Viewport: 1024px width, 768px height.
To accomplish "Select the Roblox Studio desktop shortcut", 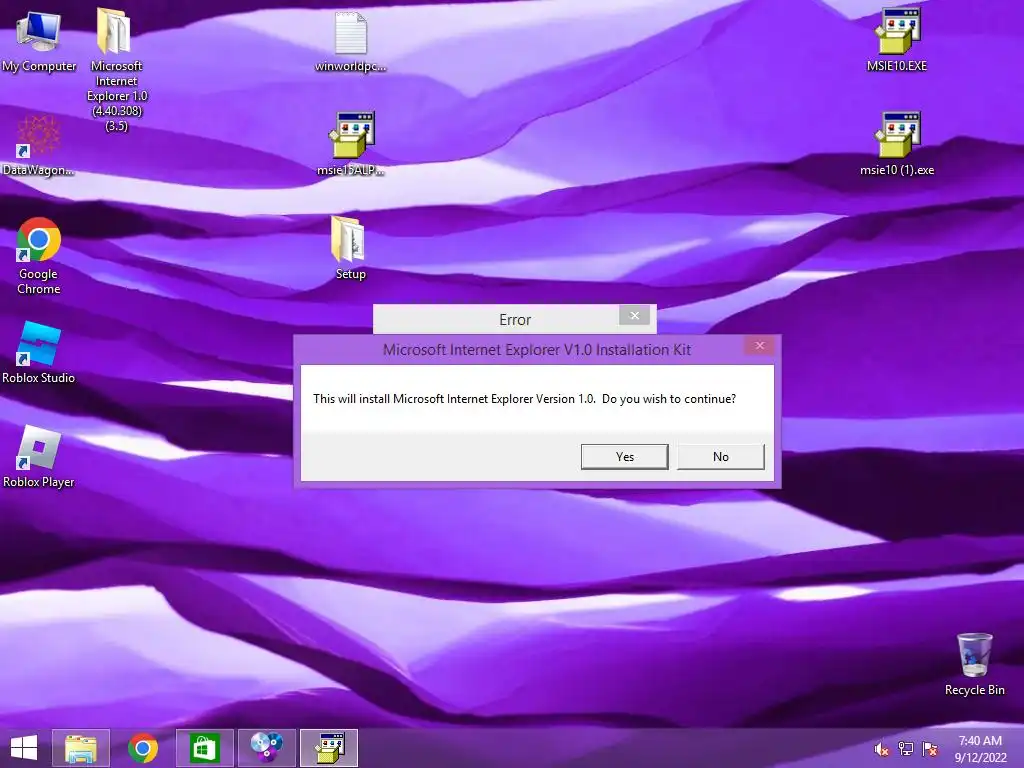I will click(x=39, y=353).
